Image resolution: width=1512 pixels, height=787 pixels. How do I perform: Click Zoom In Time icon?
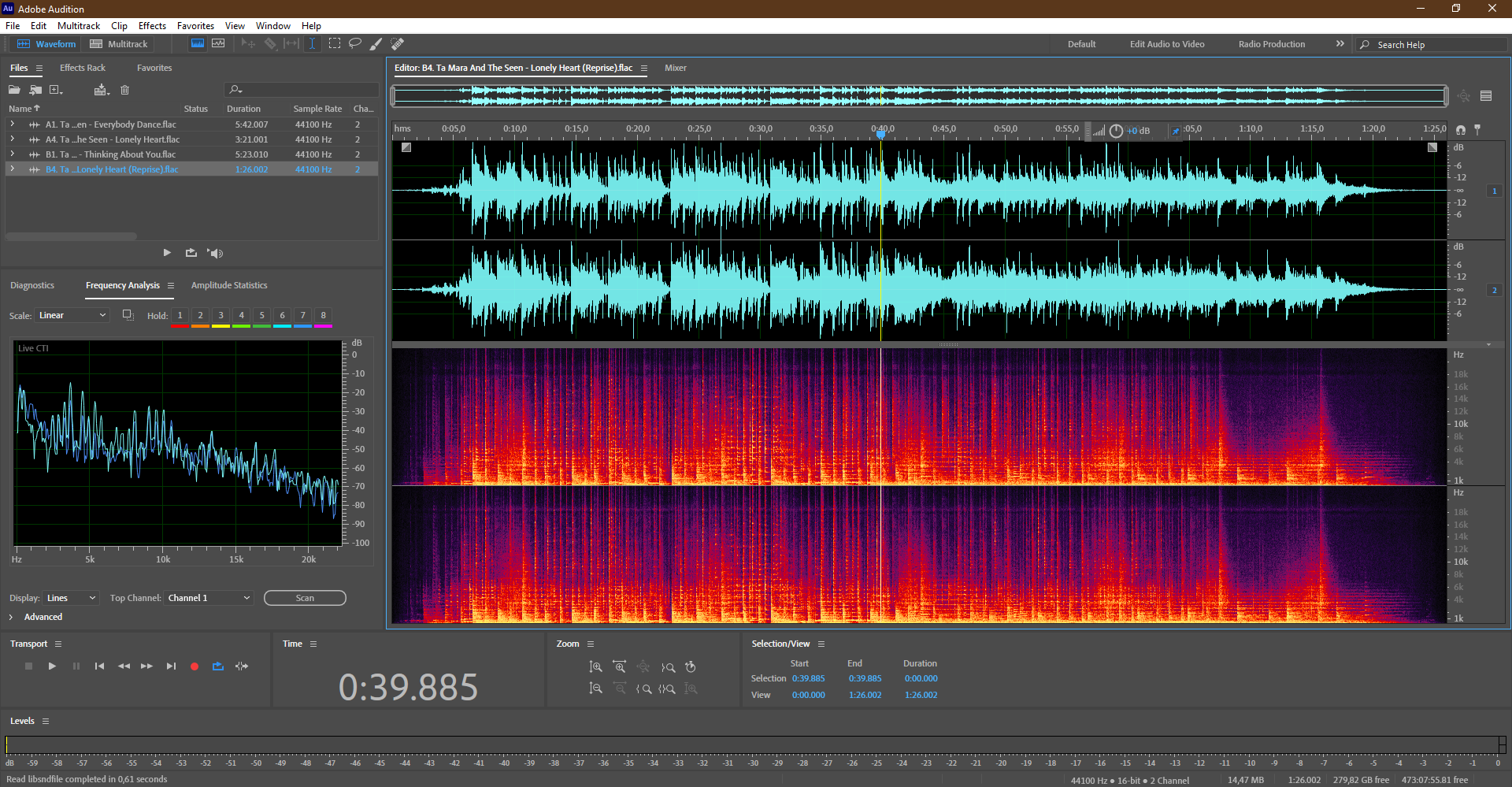[x=620, y=666]
